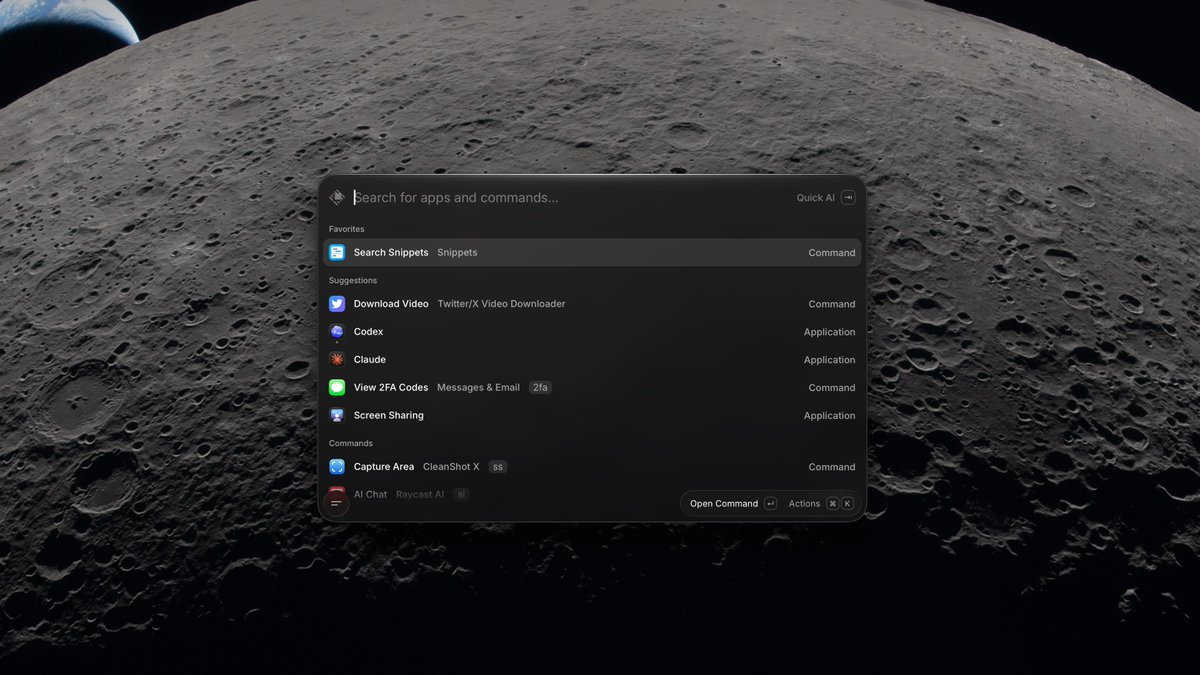
Task: Click the Claude app icon
Action: click(337, 360)
